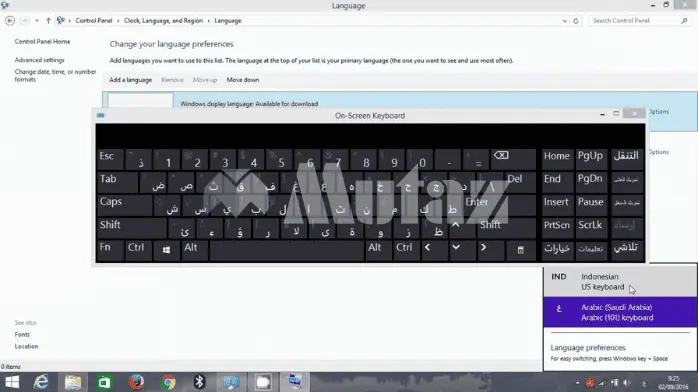The width and height of the screenshot is (698, 392).
Task: Open the Location link under See also
Action: [26, 346]
